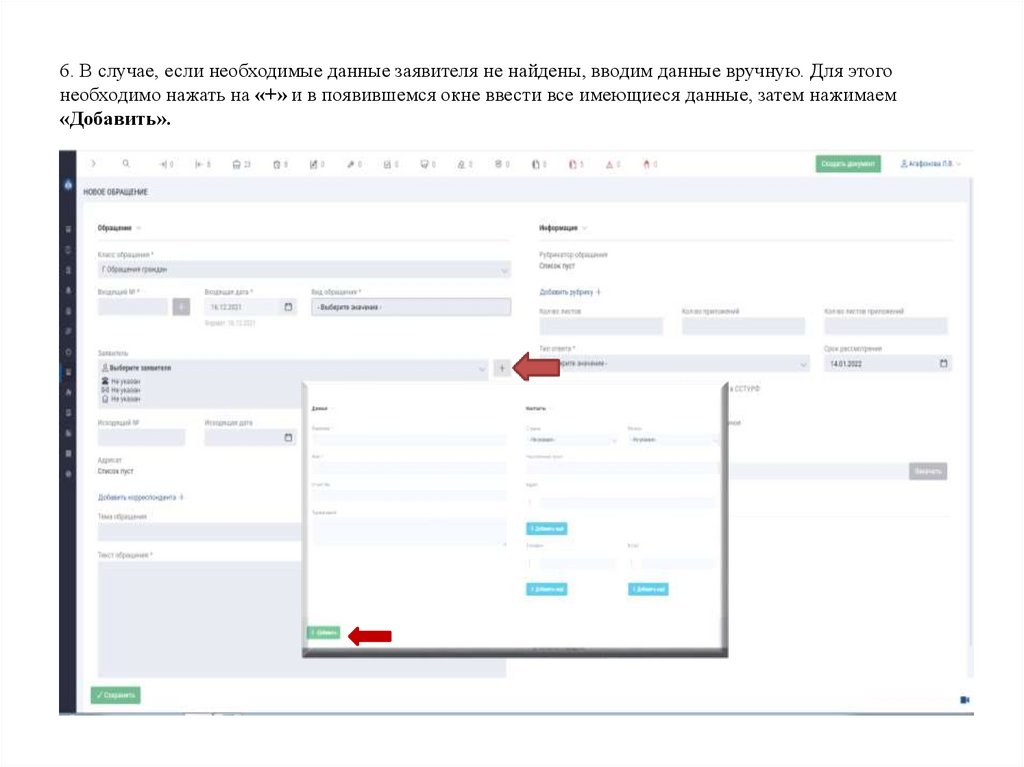Click the video camera icon at bottom right
Viewport: 1024px width, 767px height.
coord(965,700)
